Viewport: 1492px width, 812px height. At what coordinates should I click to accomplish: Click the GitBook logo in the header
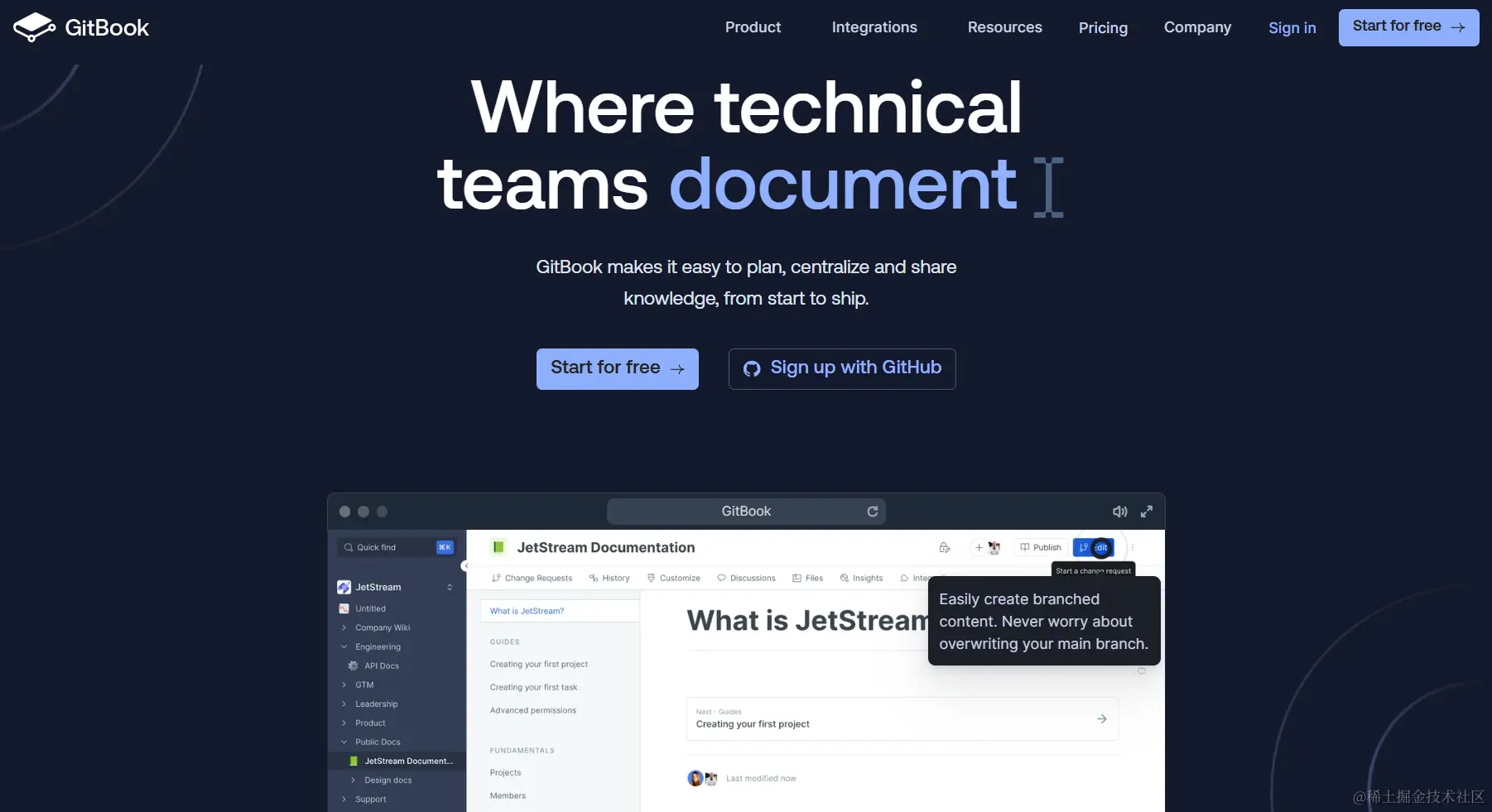coord(81,27)
